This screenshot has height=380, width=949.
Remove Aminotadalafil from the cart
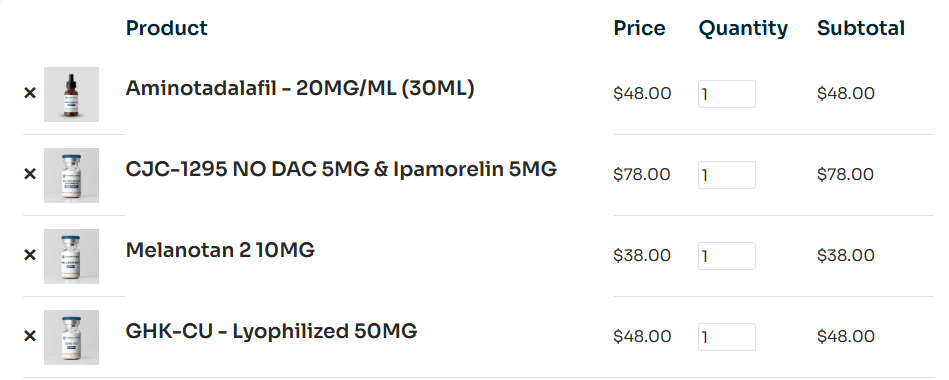pyautogui.click(x=30, y=93)
